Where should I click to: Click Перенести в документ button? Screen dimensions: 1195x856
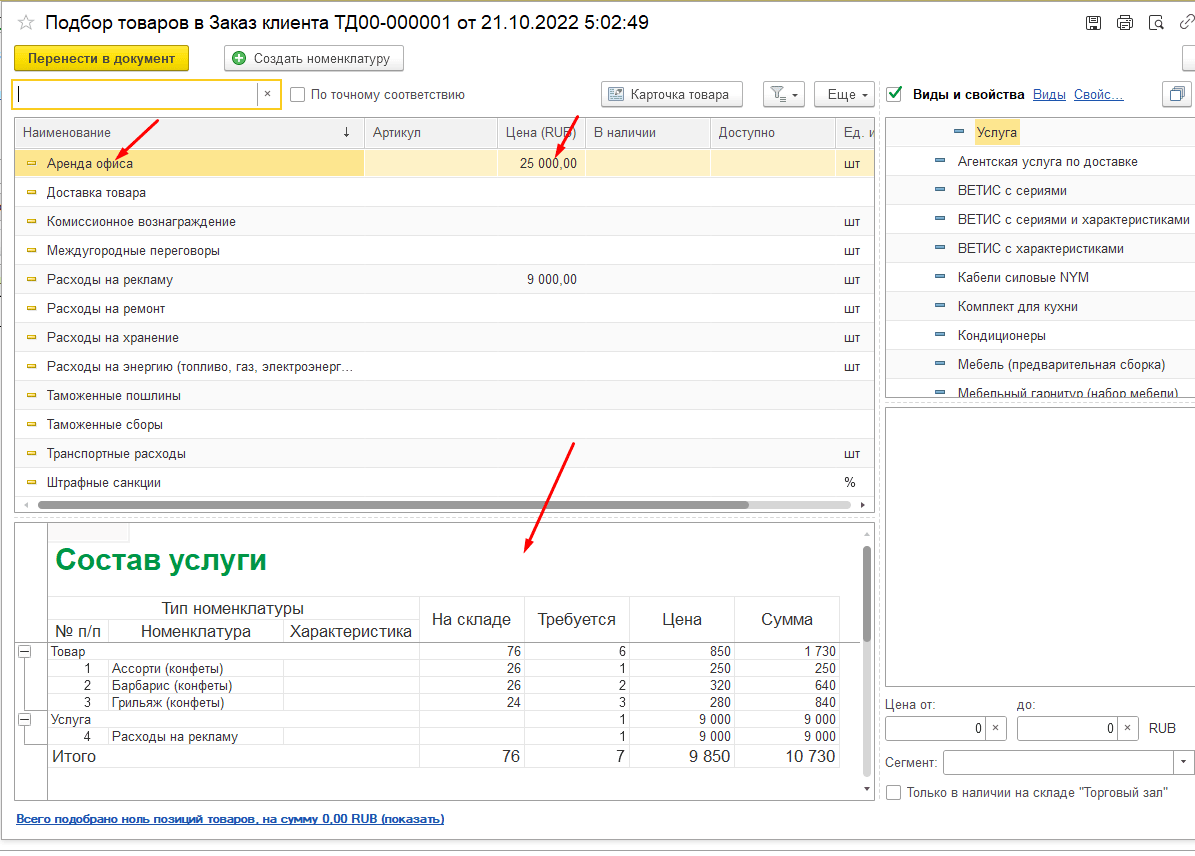(x=101, y=58)
